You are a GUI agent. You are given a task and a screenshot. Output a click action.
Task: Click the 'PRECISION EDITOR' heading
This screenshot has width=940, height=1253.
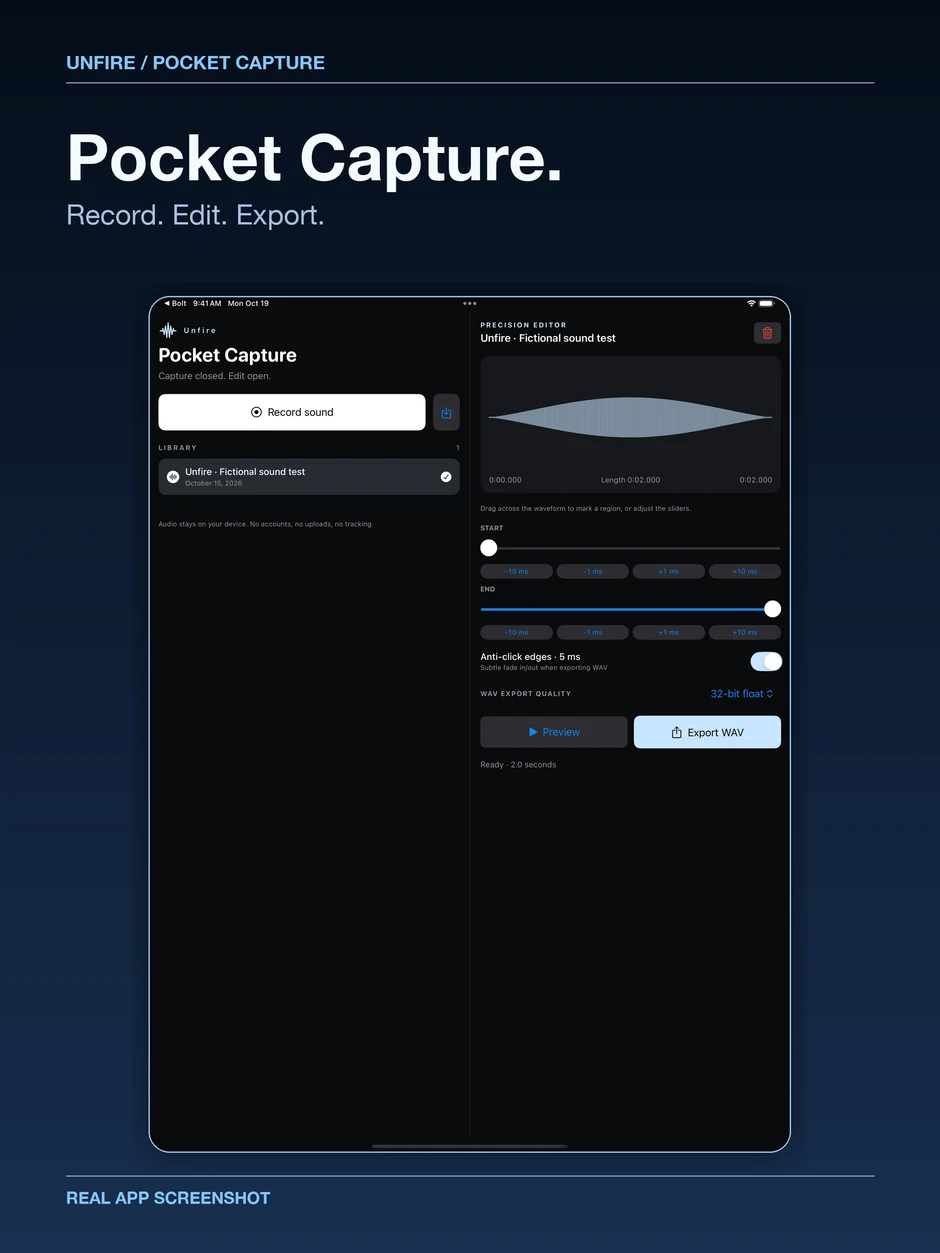coord(523,325)
